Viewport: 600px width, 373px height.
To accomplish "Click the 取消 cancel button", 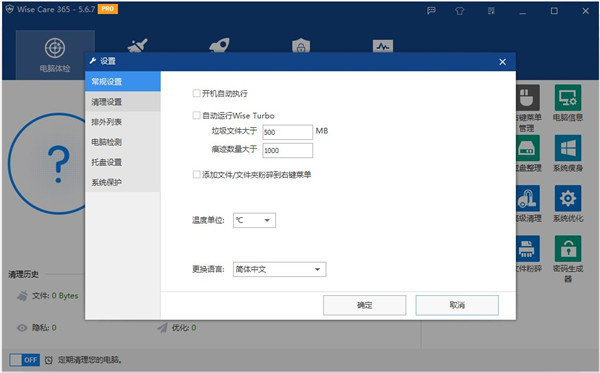I will point(457,305).
